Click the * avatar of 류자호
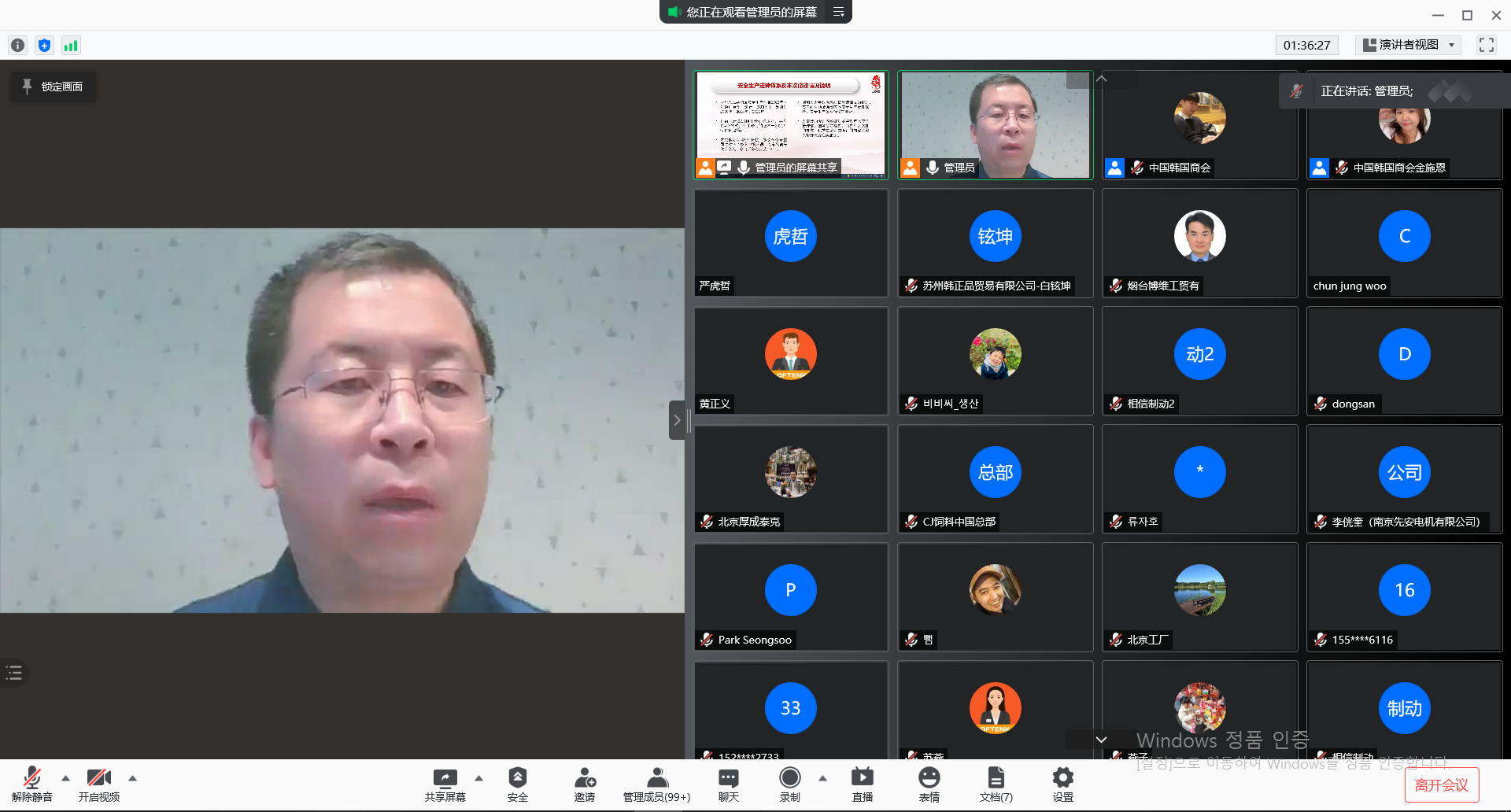The height and width of the screenshot is (812, 1511). coord(1200,472)
